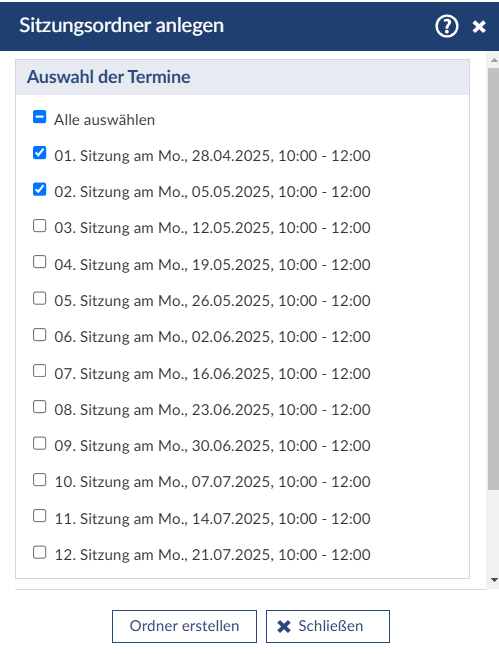Enable 12. Sitzung on 21.07.2025
This screenshot has width=499, height=654.
pyautogui.click(x=40, y=552)
